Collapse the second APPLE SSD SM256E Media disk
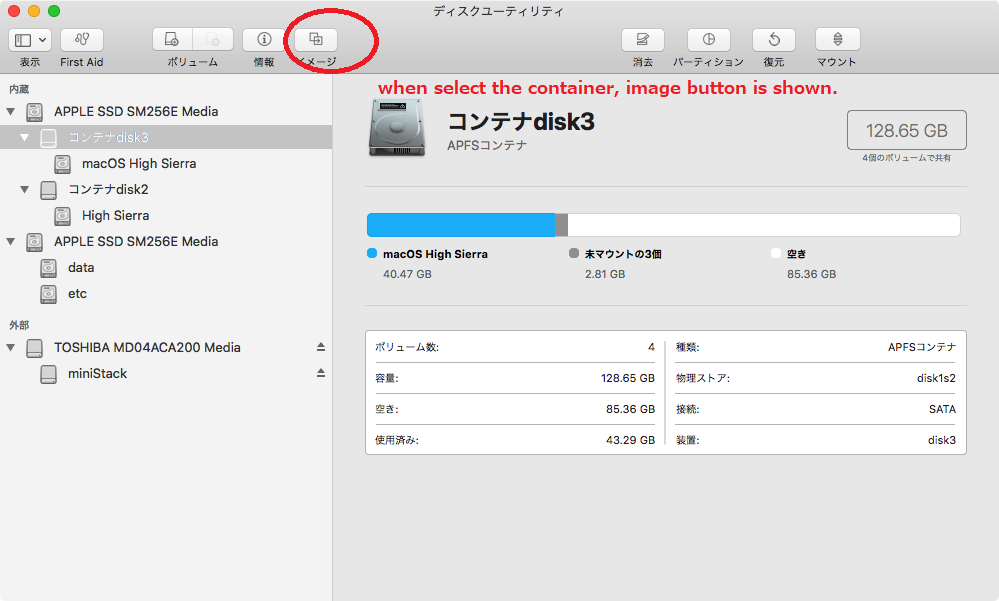Viewport: 999px width, 601px height. click(x=11, y=242)
